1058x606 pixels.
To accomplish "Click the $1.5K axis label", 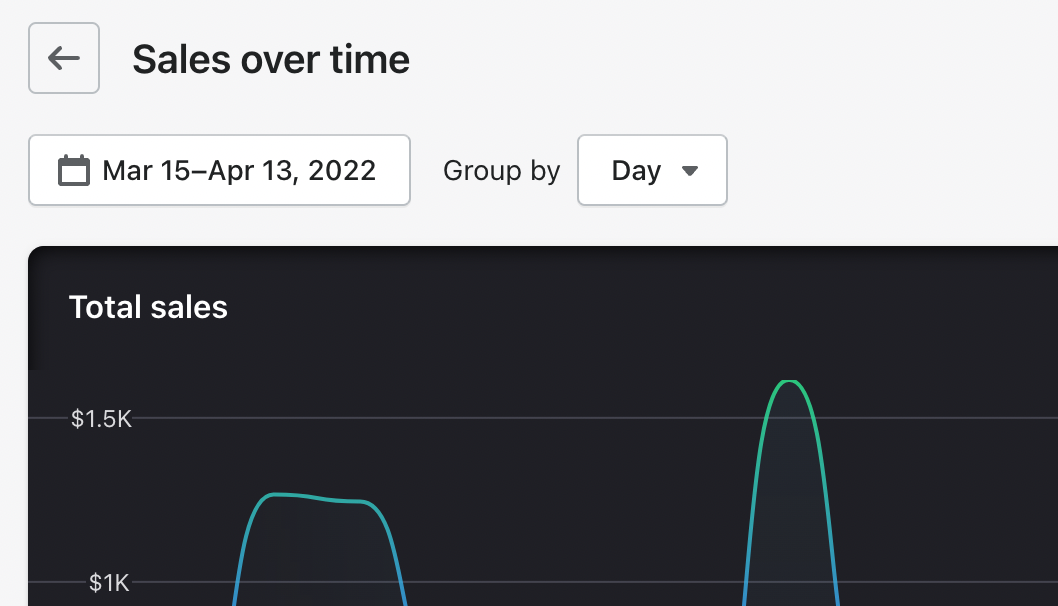I will [102, 419].
